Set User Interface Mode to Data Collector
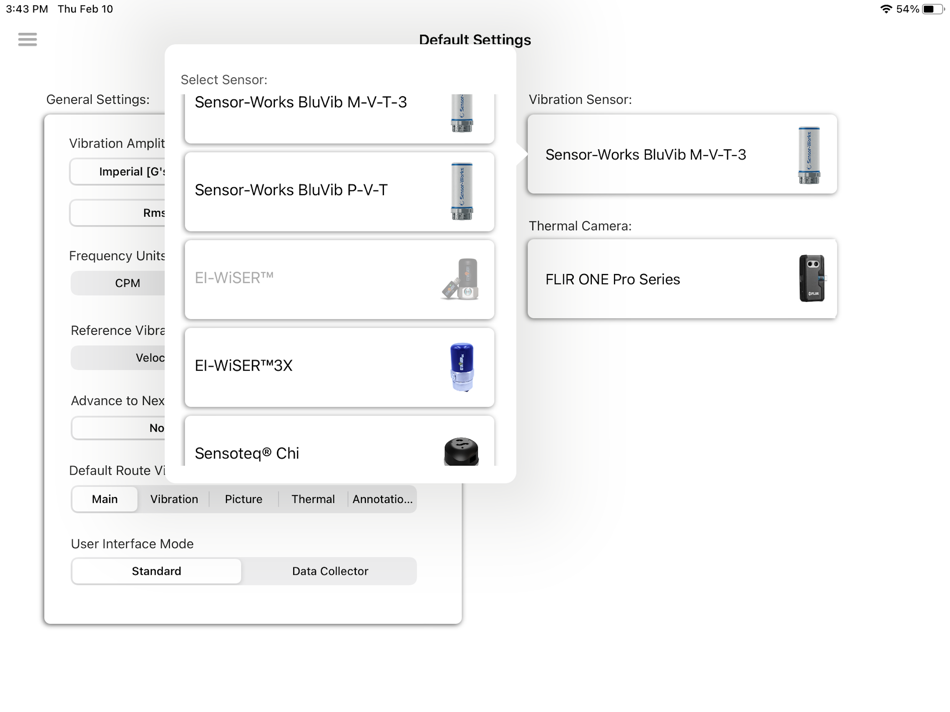950x712 pixels. click(330, 571)
